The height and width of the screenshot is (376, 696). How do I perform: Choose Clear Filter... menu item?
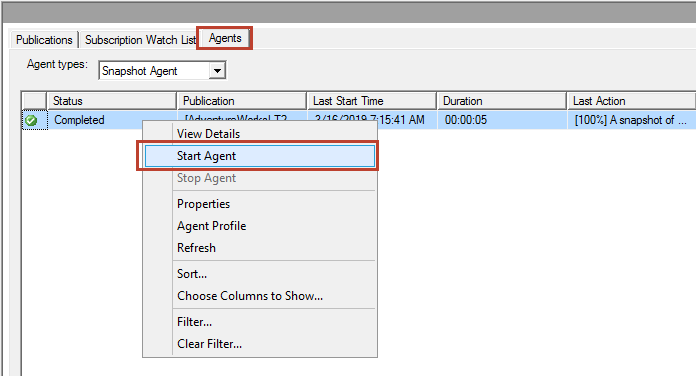coord(210,344)
